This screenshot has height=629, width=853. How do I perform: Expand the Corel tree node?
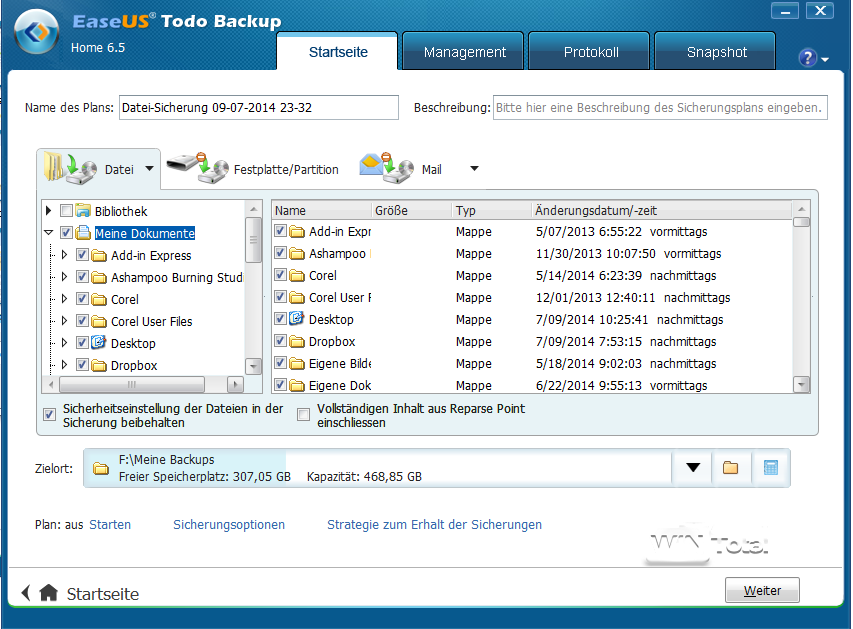pyautogui.click(x=64, y=299)
